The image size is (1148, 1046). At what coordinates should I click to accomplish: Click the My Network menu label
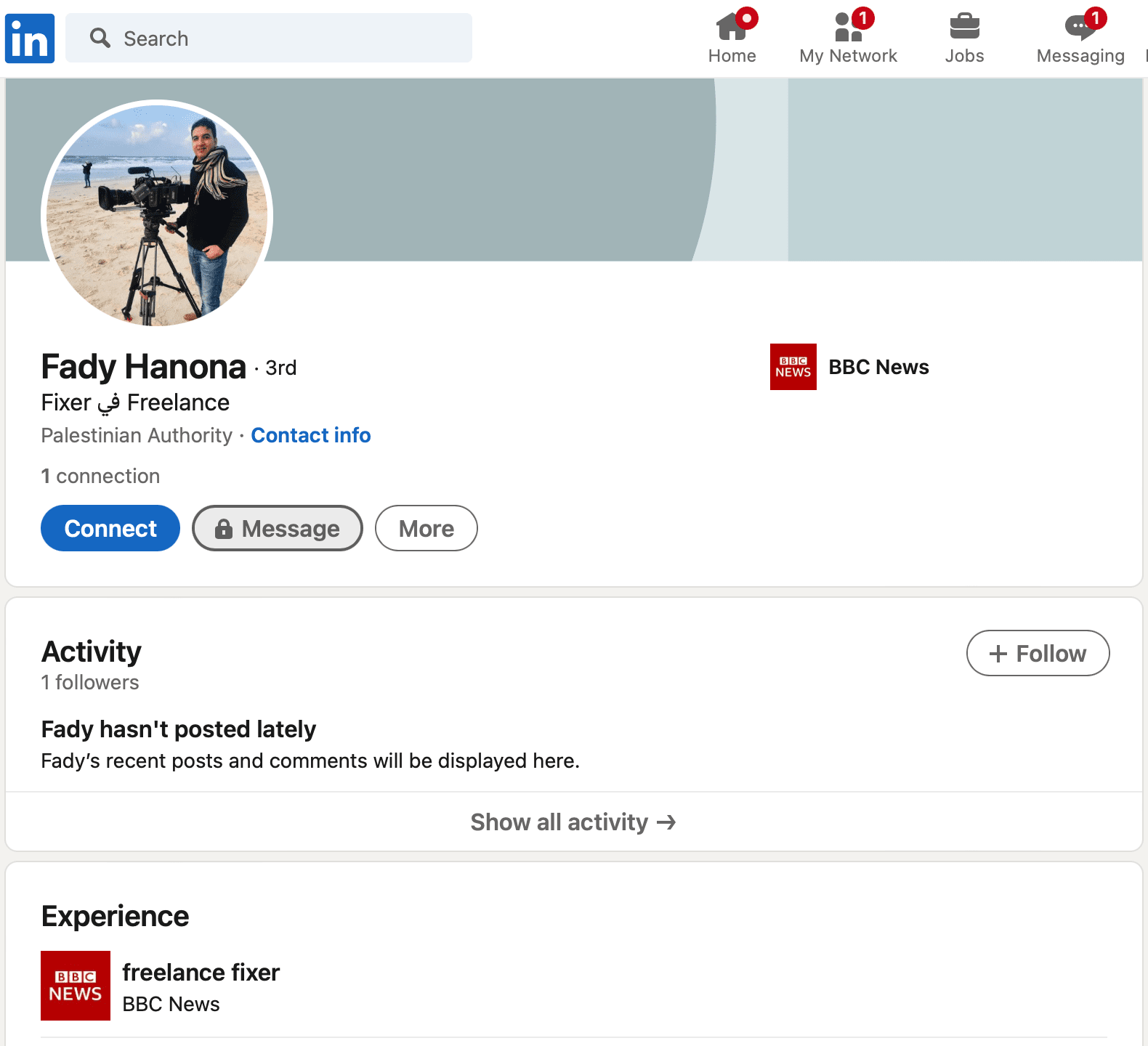point(849,56)
